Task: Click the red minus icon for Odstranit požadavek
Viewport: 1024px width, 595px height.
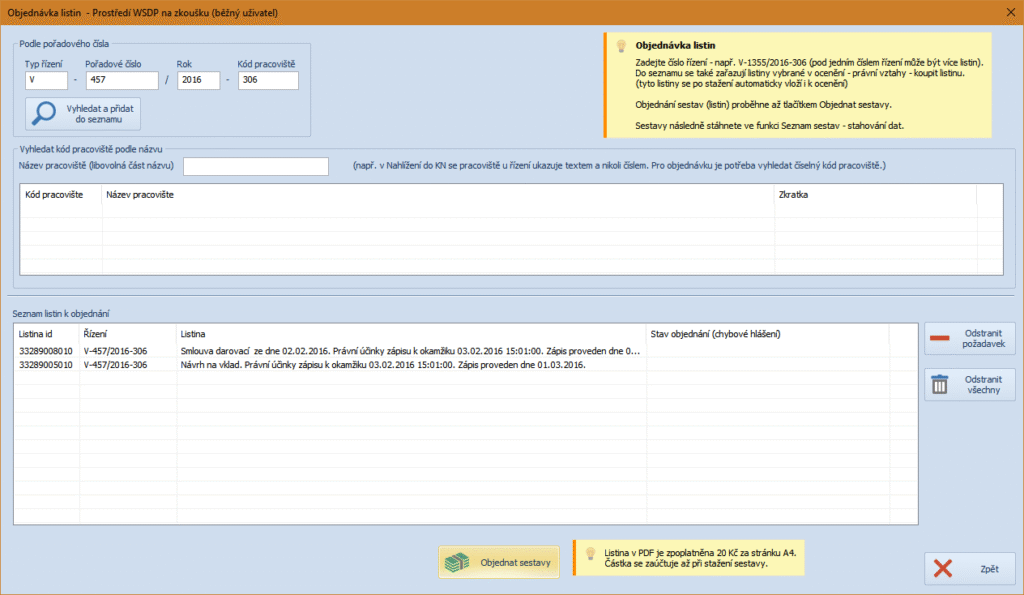Action: pos(940,338)
